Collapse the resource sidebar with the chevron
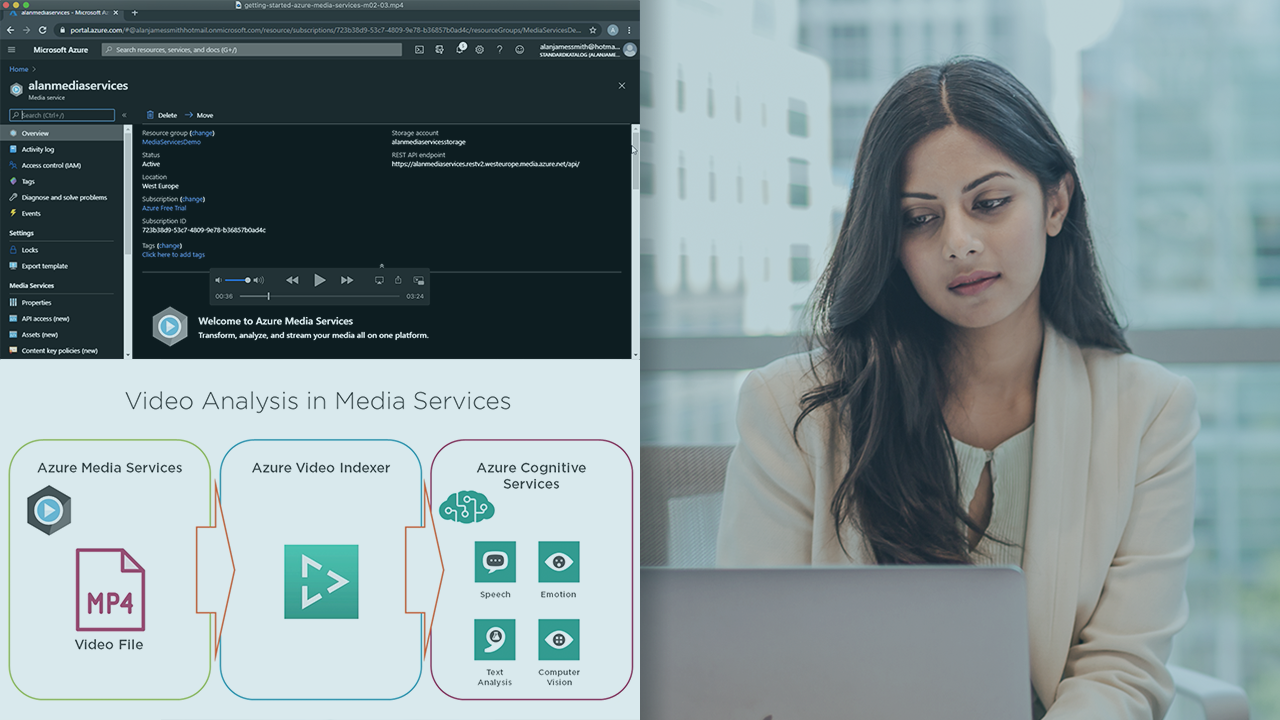The image size is (1280, 720). tap(125, 114)
